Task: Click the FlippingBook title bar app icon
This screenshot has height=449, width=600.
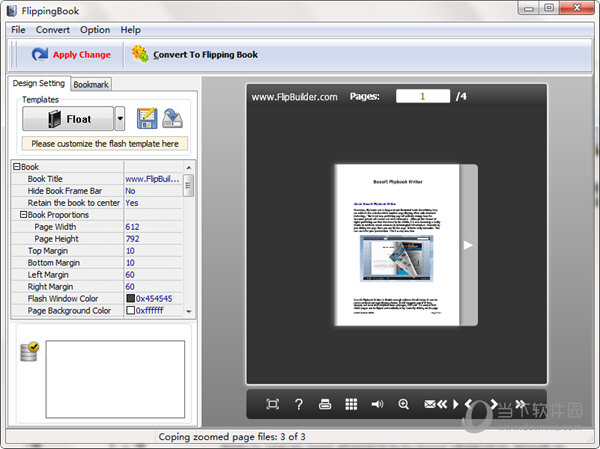Action: click(x=12, y=11)
